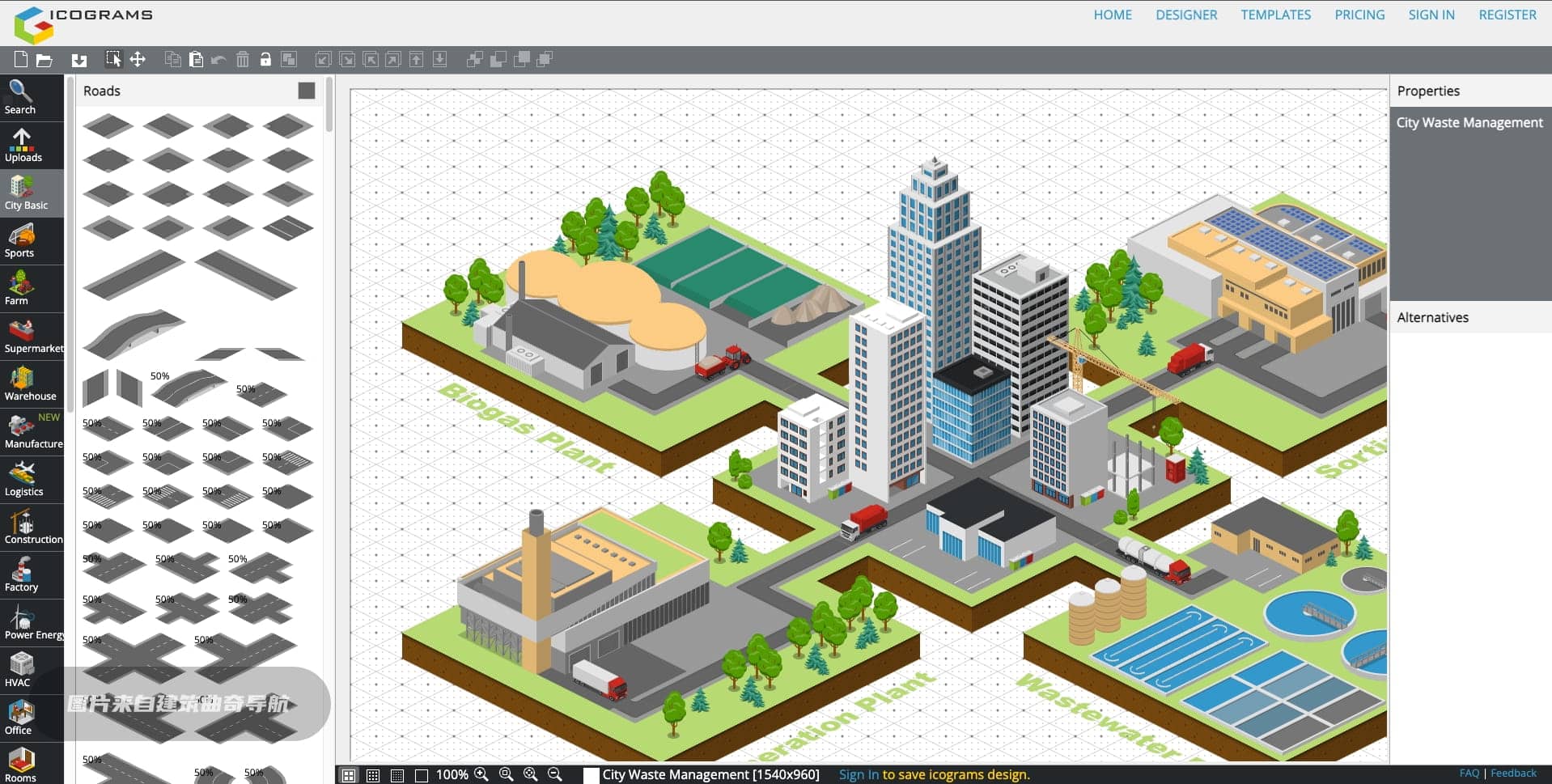Switch to the no-grid display option
This screenshot has height=784, width=1552.
421,775
